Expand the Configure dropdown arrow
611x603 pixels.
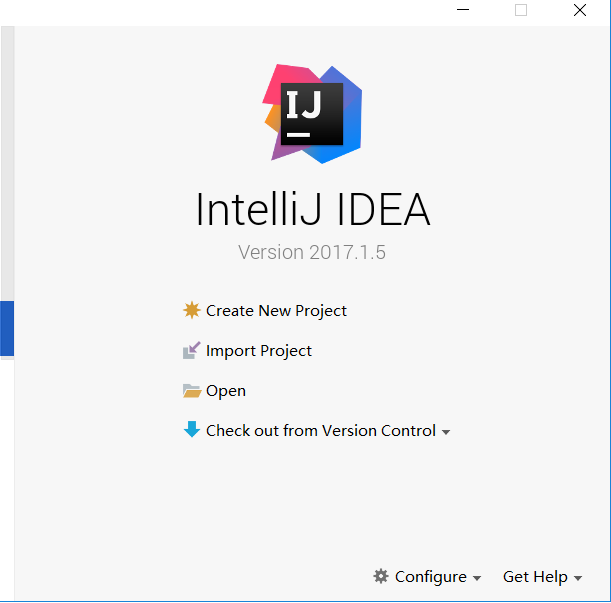477,578
